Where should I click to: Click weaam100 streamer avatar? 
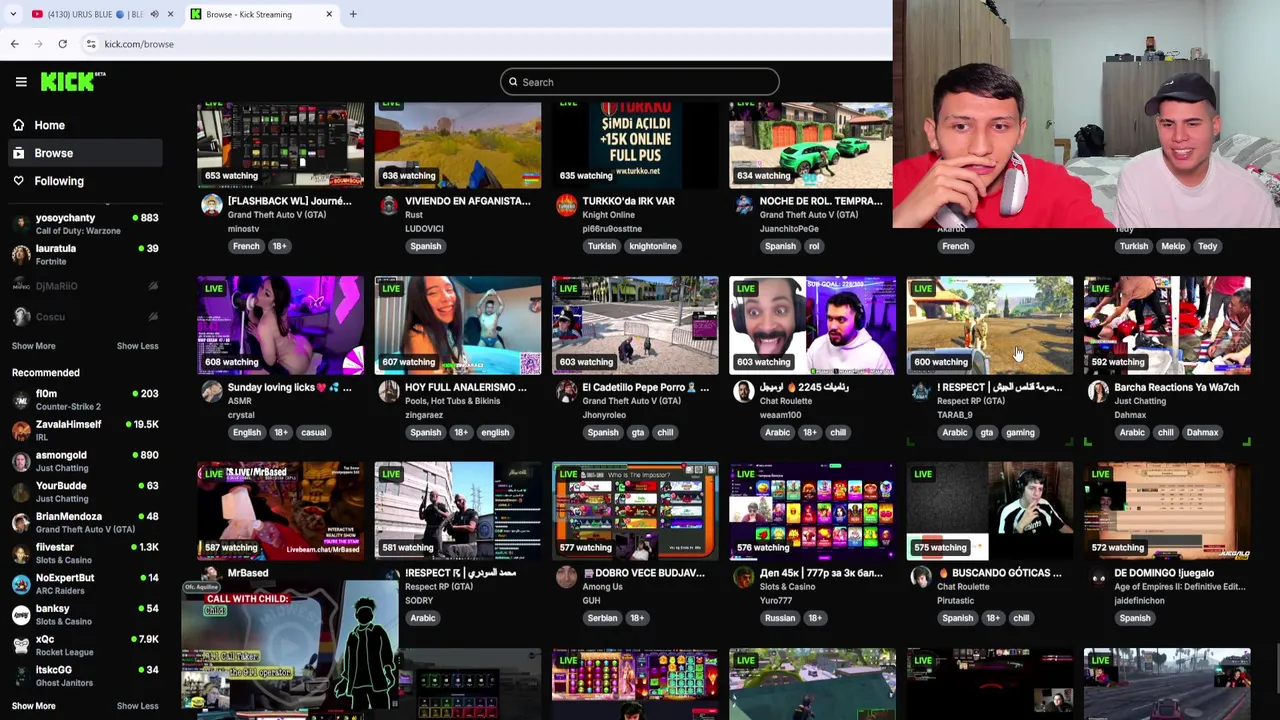743,391
